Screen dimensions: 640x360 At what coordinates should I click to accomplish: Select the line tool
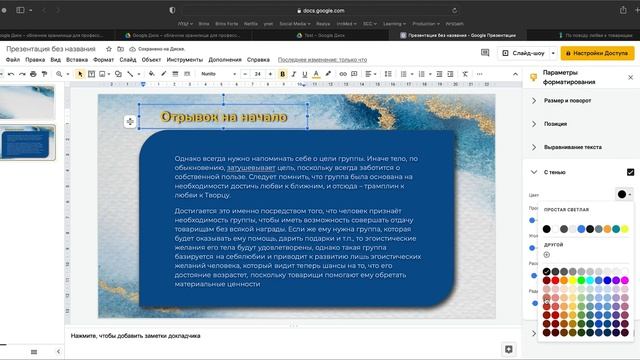pos(130,74)
